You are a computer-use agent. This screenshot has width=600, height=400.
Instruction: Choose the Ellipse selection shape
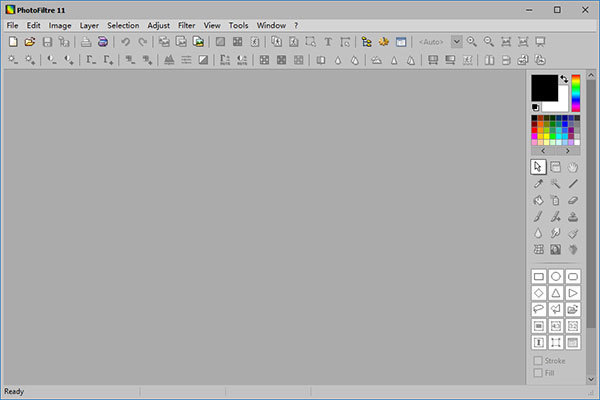click(x=556, y=276)
